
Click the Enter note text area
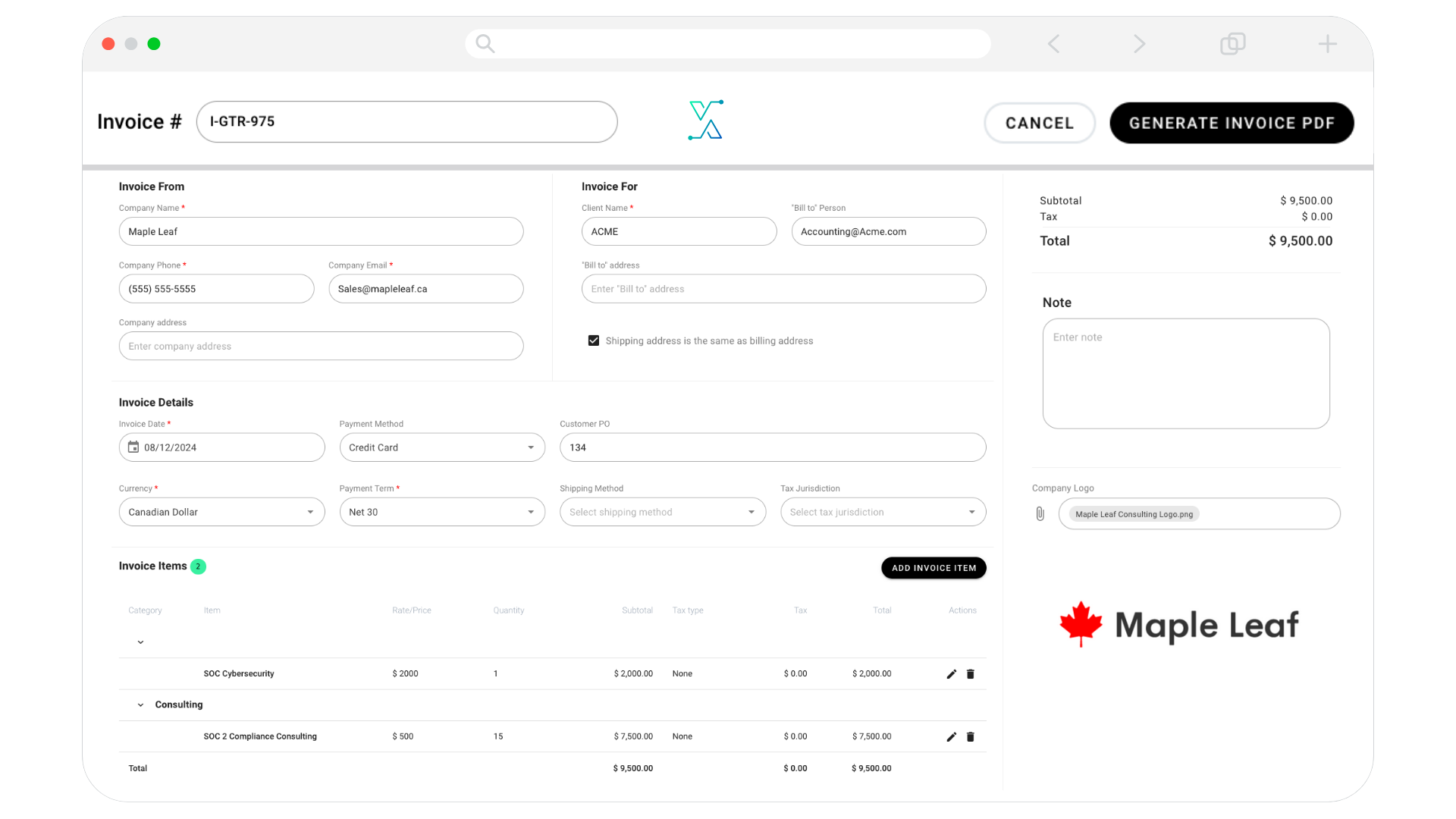1185,374
